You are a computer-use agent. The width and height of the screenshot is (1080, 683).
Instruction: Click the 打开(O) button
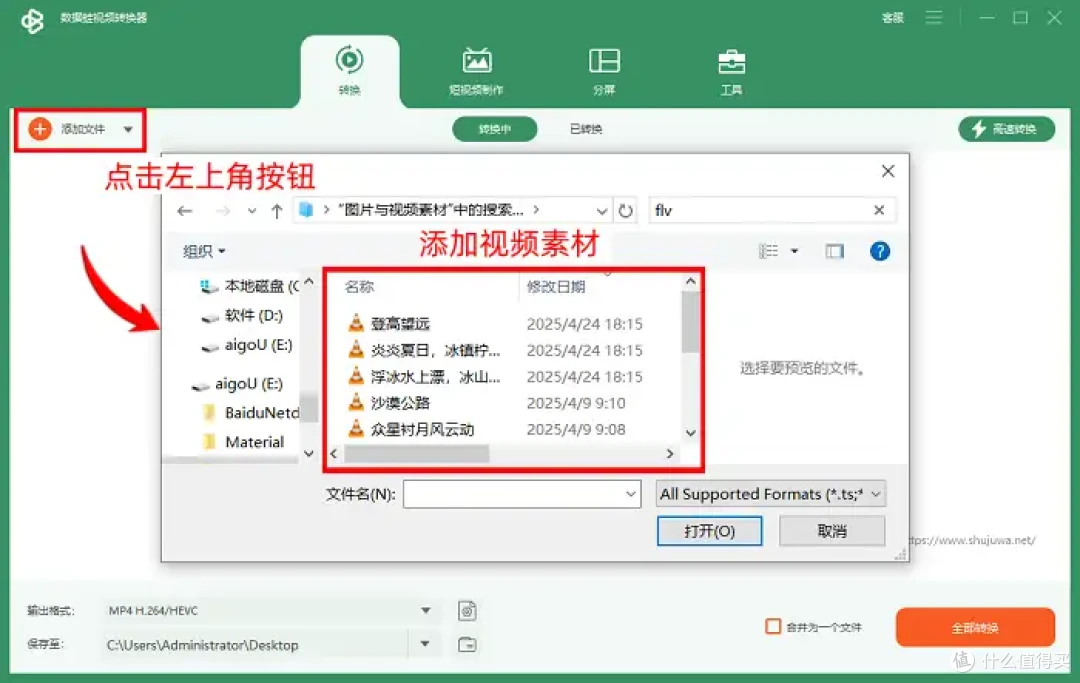709,531
